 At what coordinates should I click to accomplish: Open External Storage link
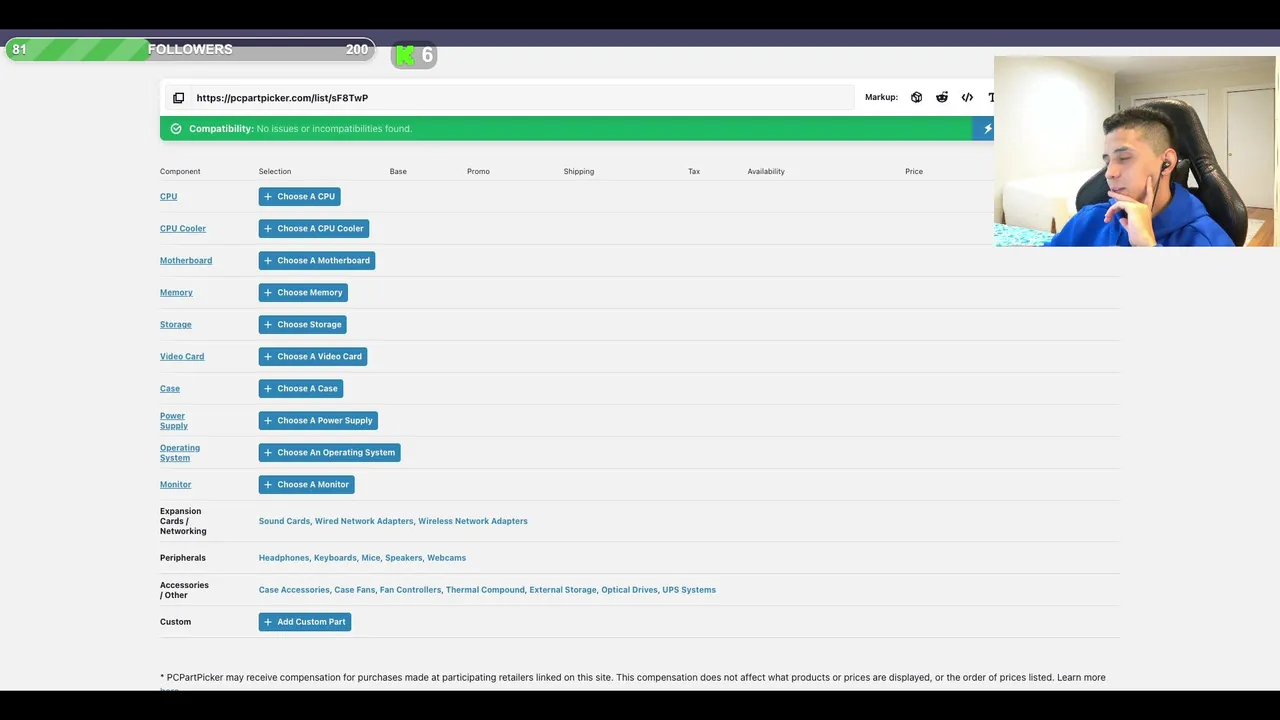click(x=563, y=590)
